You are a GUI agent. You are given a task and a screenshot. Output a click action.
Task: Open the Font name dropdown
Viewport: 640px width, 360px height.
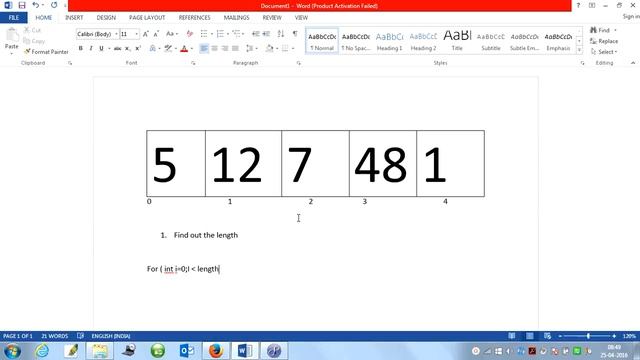pyautogui.click(x=116, y=34)
